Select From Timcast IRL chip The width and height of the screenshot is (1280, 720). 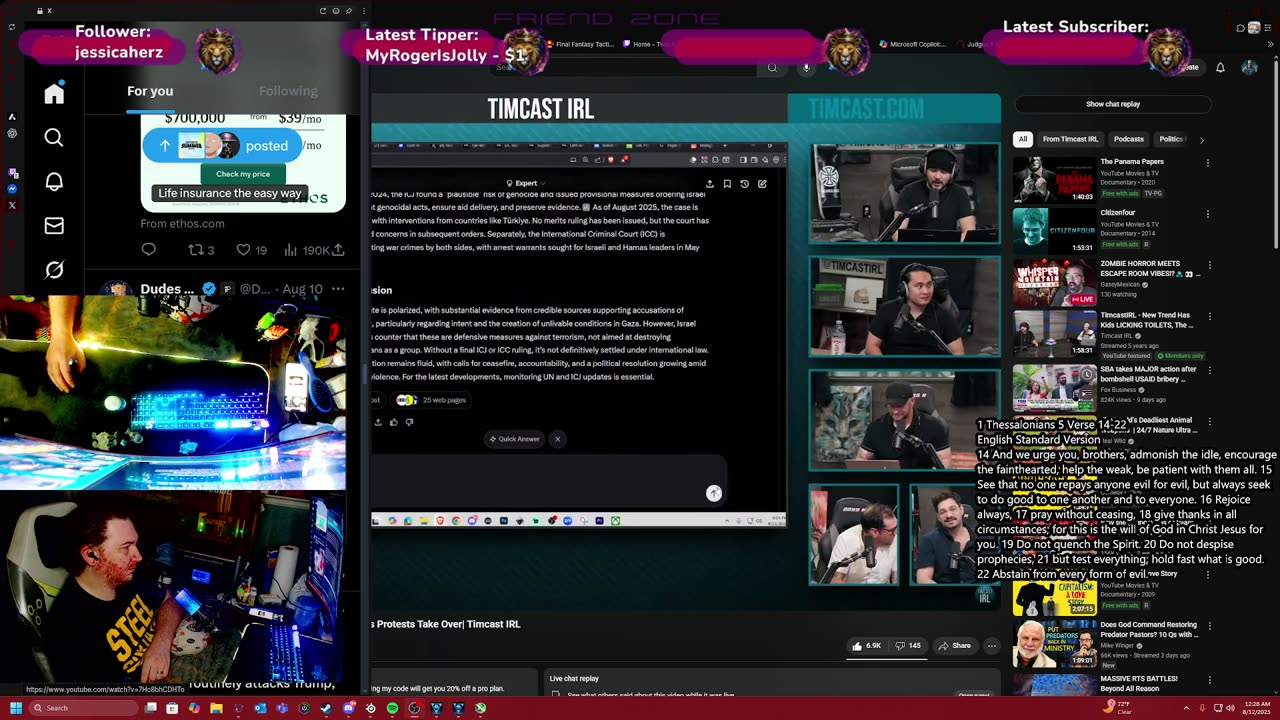[1070, 139]
